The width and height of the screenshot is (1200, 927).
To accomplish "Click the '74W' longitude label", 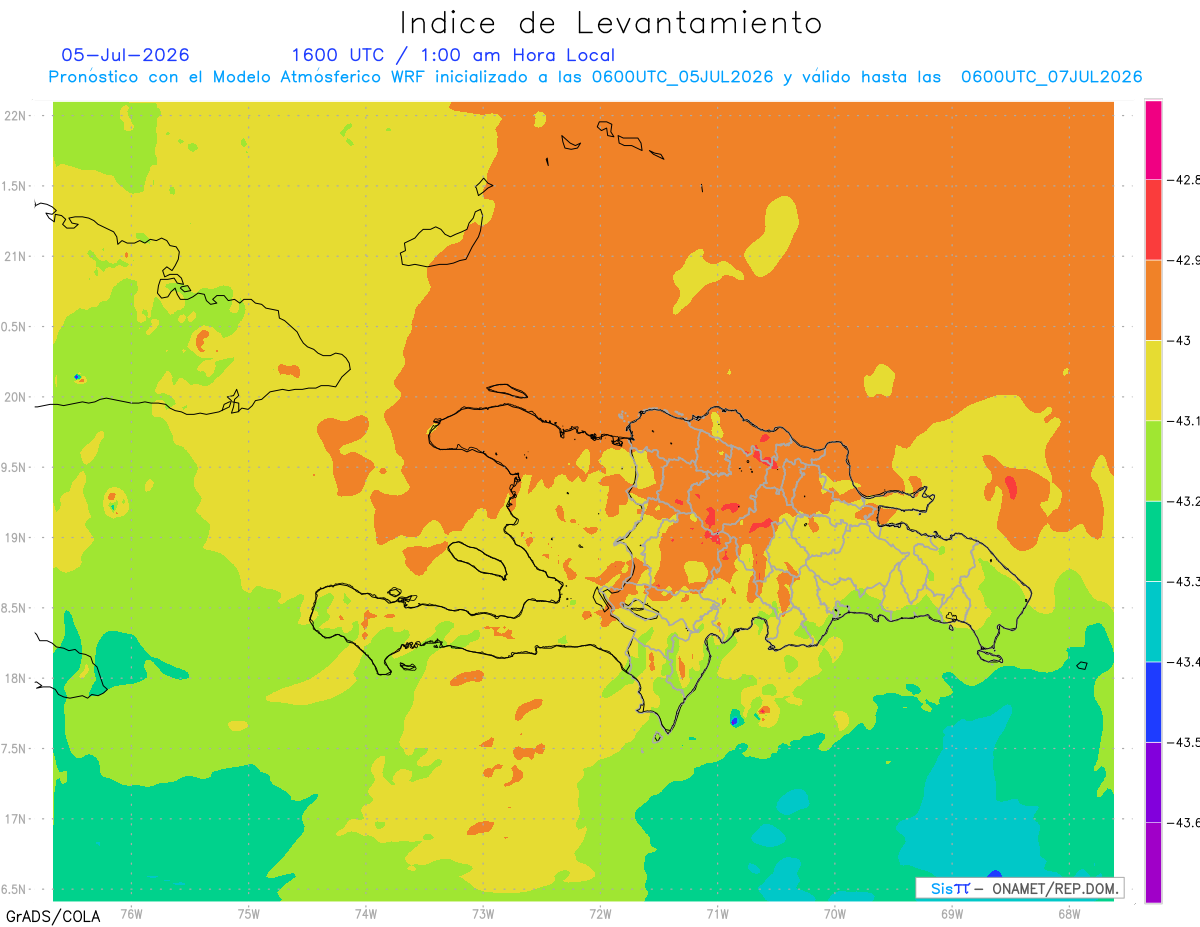I will [x=366, y=913].
